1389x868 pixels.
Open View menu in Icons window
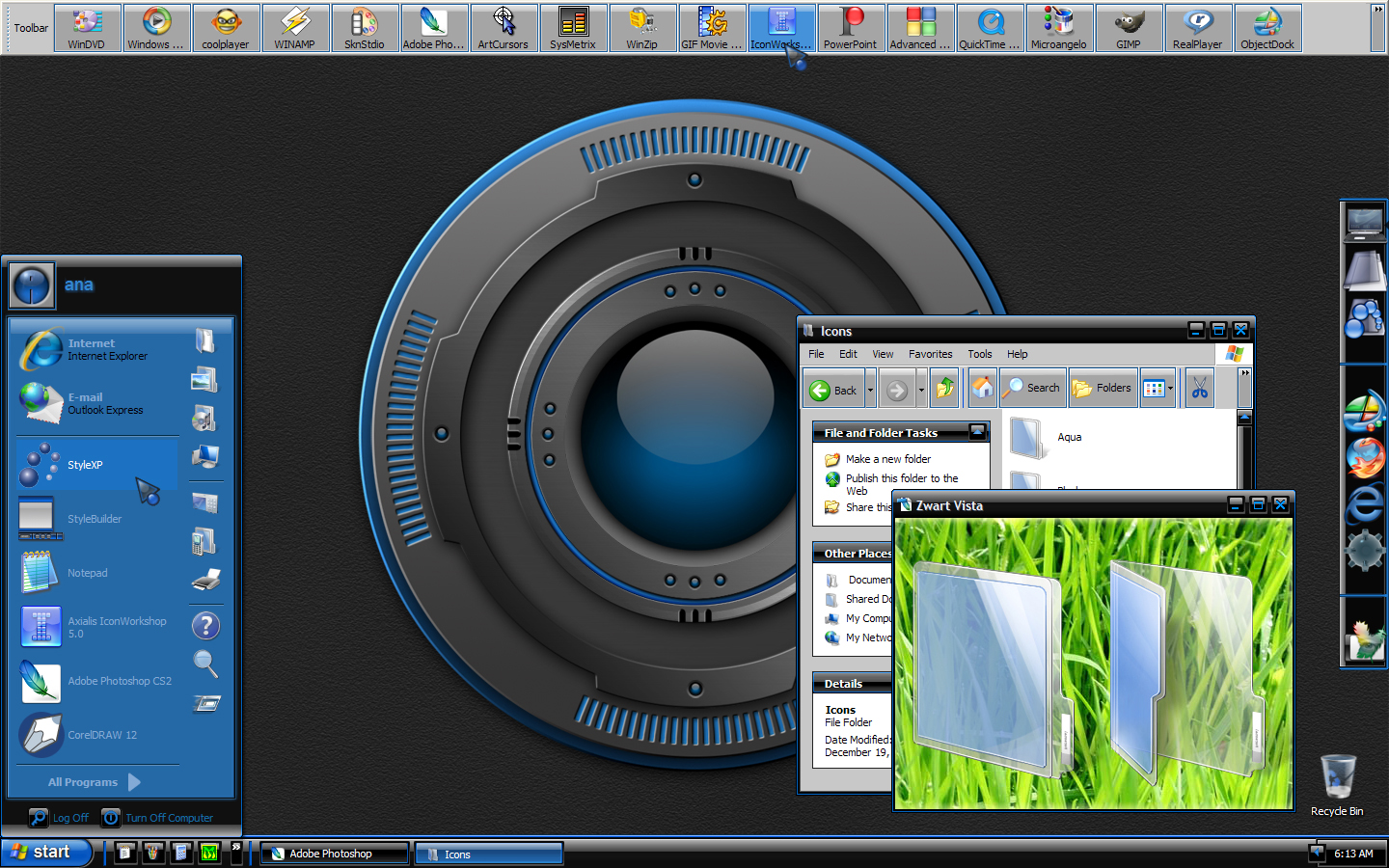[883, 354]
